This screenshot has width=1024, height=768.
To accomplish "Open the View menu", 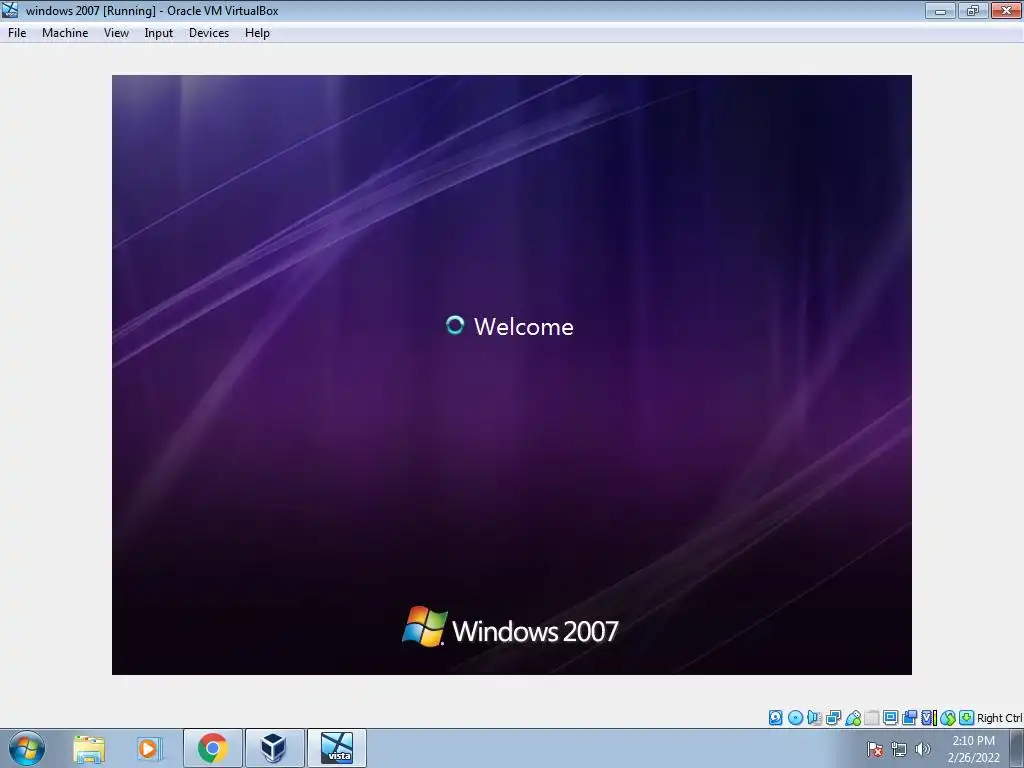I will coord(116,33).
